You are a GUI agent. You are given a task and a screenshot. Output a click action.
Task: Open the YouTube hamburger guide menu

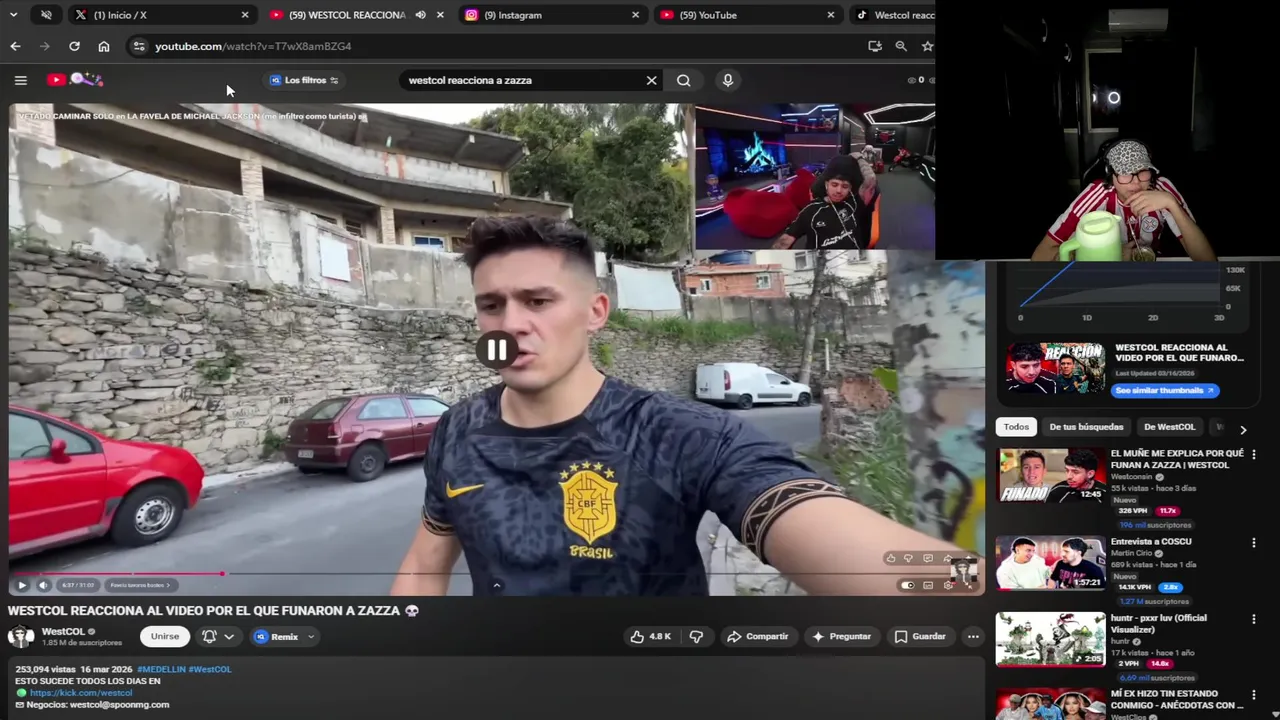[x=20, y=80]
